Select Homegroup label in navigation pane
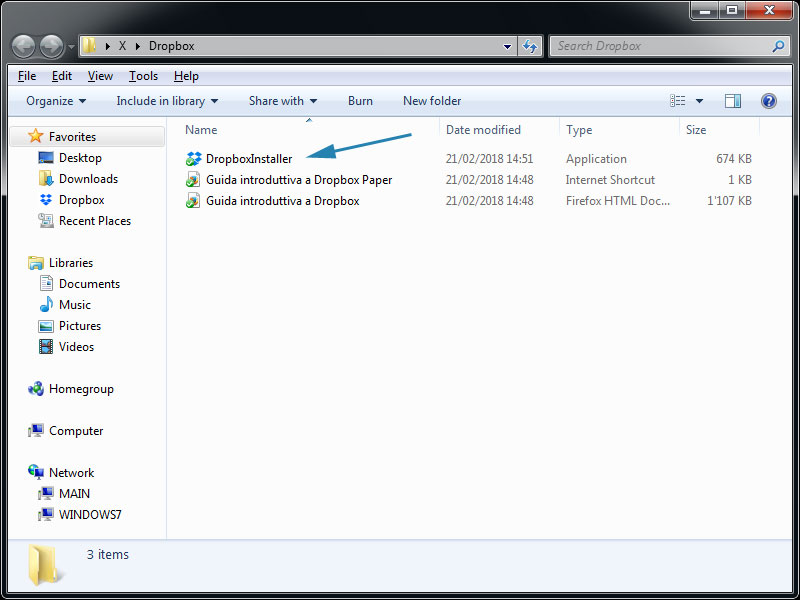 [81, 389]
